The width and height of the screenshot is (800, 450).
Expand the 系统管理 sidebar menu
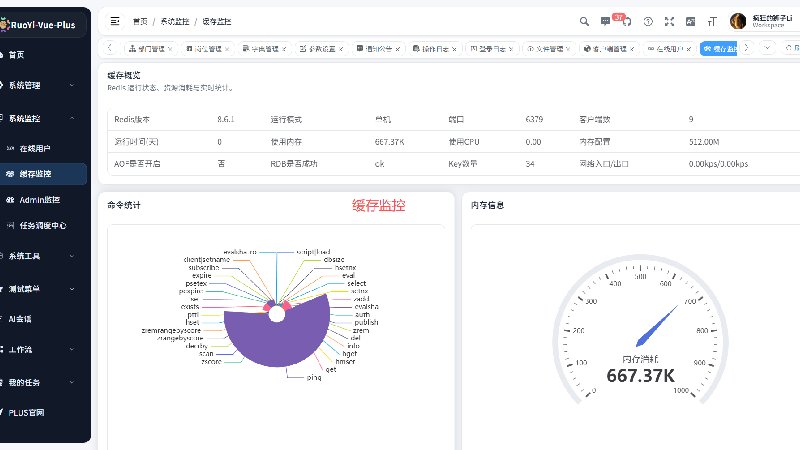43,85
